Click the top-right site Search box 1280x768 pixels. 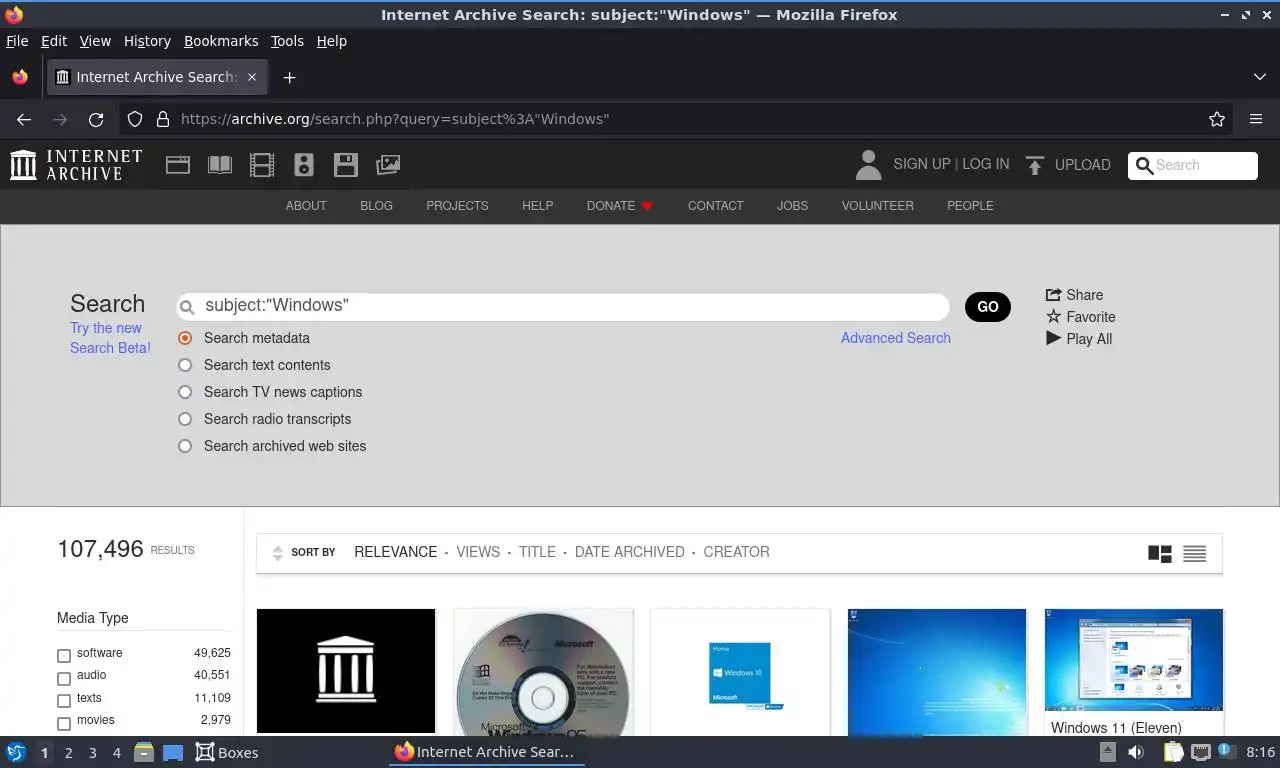(x=1193, y=166)
